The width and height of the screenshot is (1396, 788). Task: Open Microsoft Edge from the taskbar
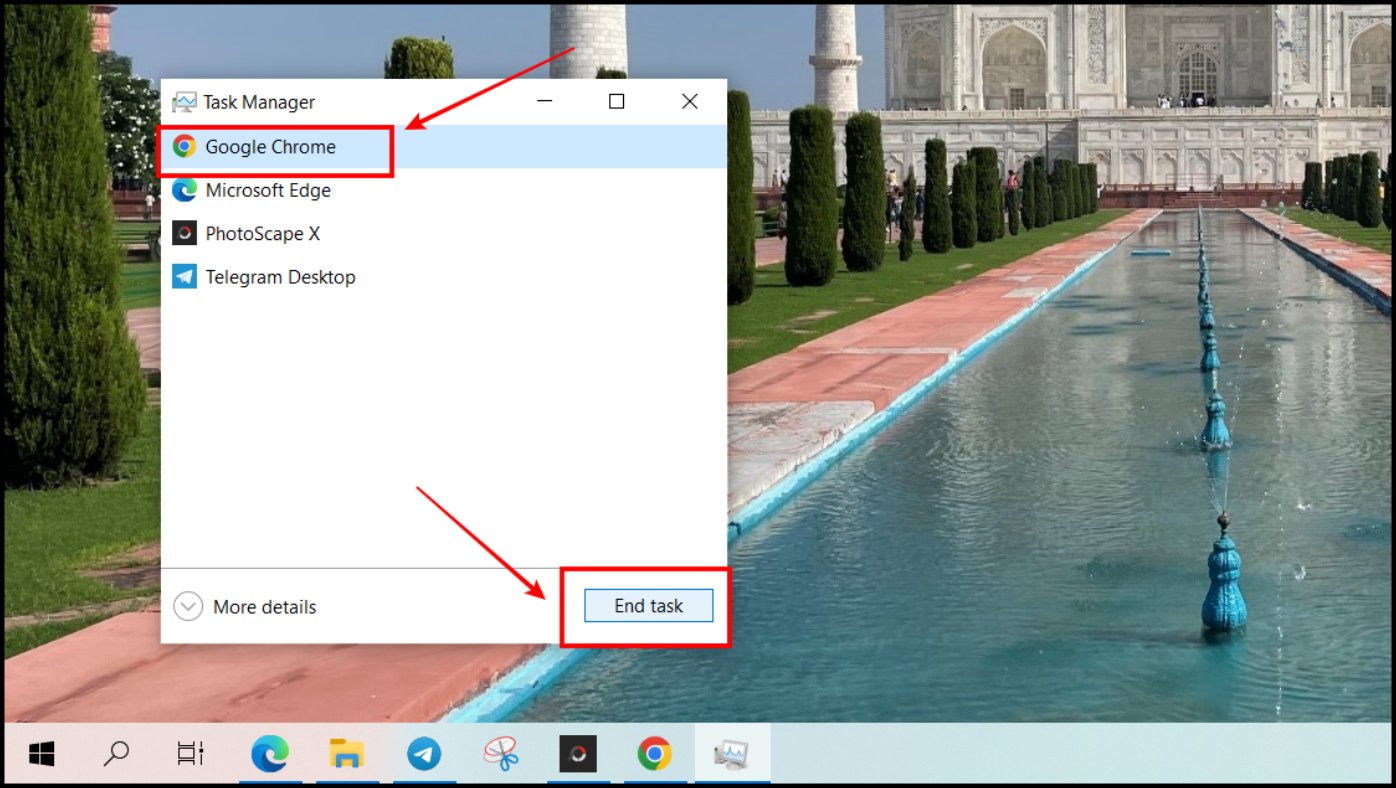pos(270,754)
